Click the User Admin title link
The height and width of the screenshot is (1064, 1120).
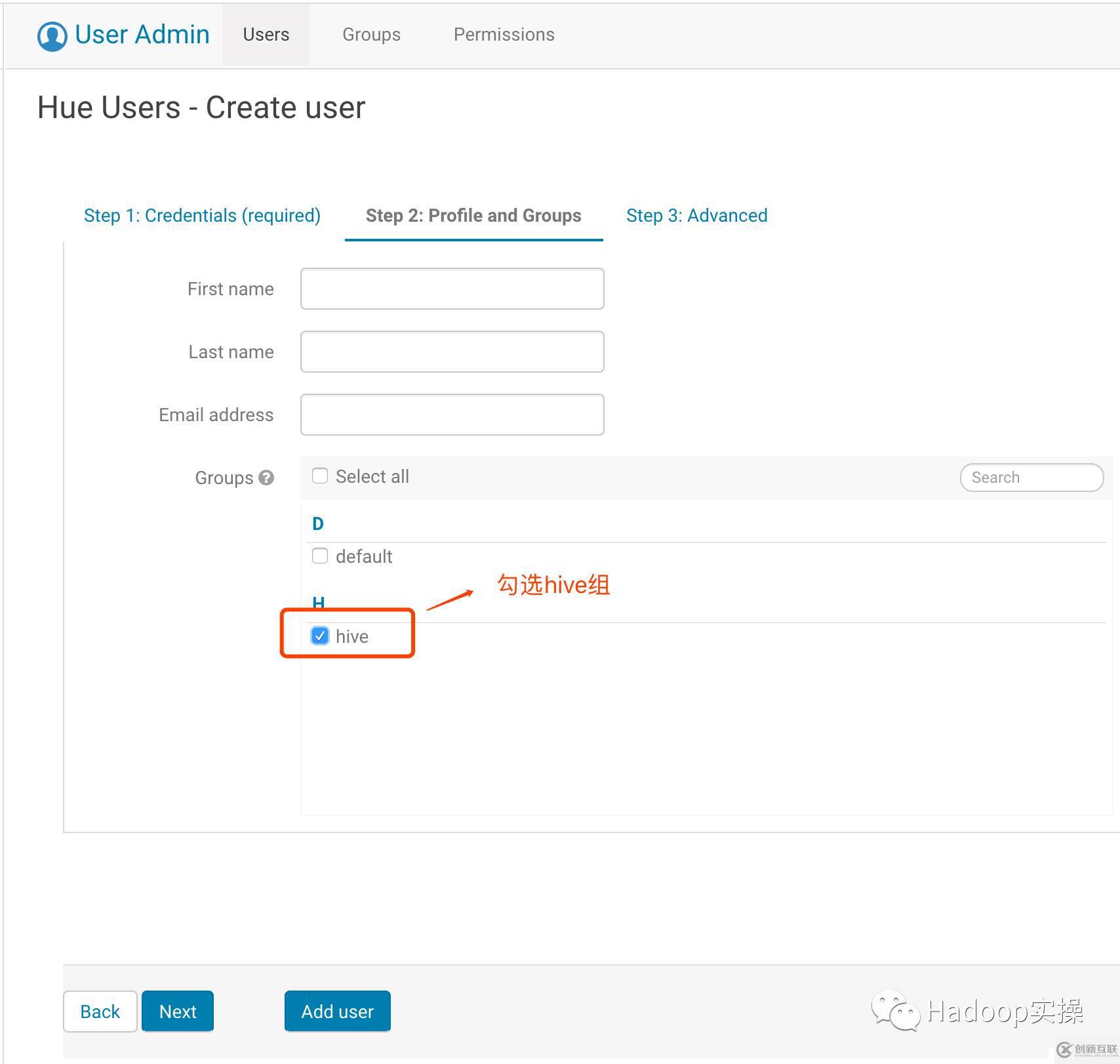142,35
